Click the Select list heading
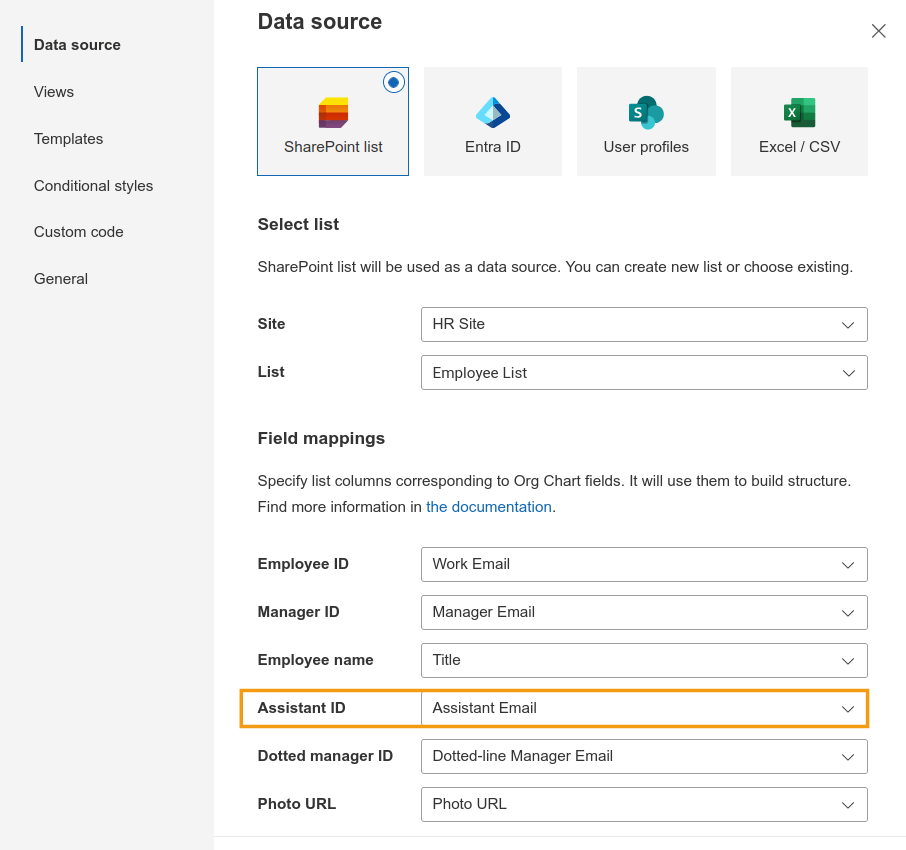The height and width of the screenshot is (850, 906). tap(298, 224)
